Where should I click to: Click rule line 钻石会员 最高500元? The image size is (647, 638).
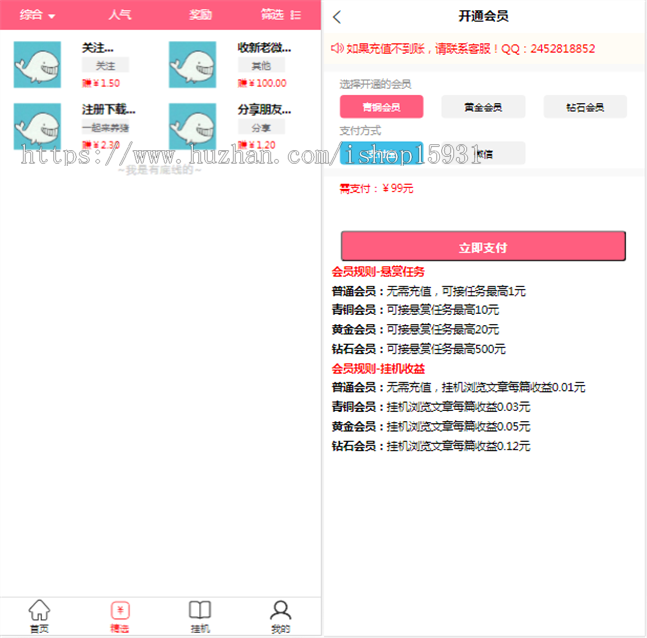pyautogui.click(x=418, y=349)
